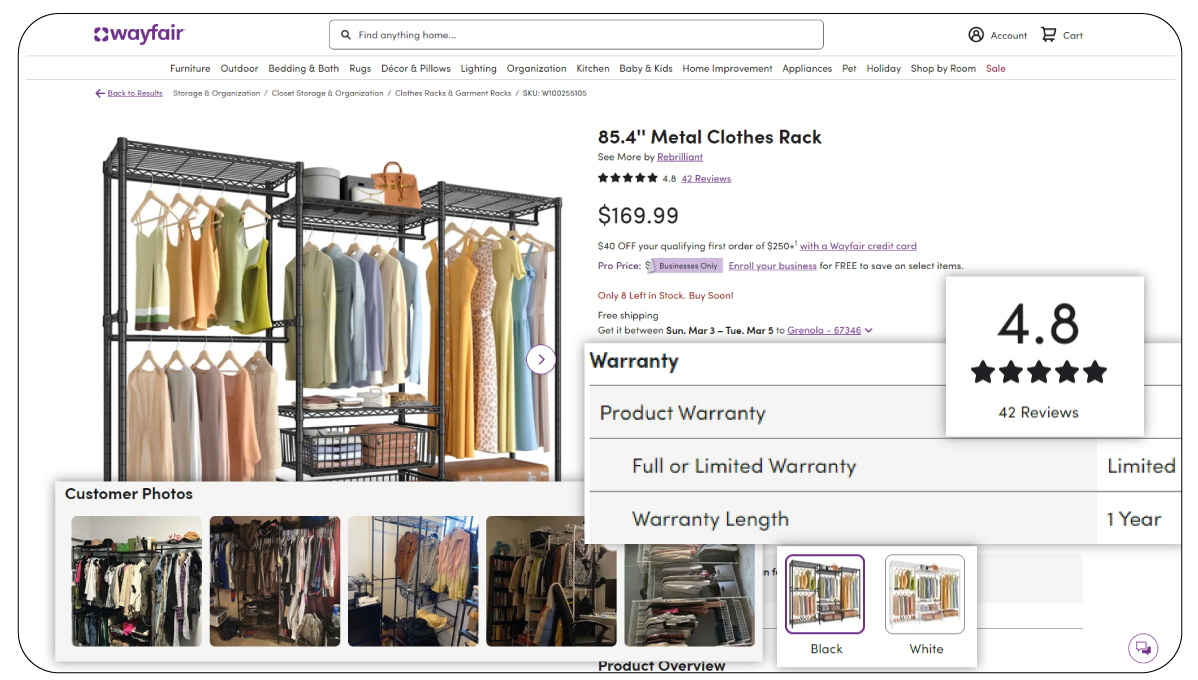The image size is (1198, 680).
Task: Click the small star rating under product title
Action: pos(627,178)
